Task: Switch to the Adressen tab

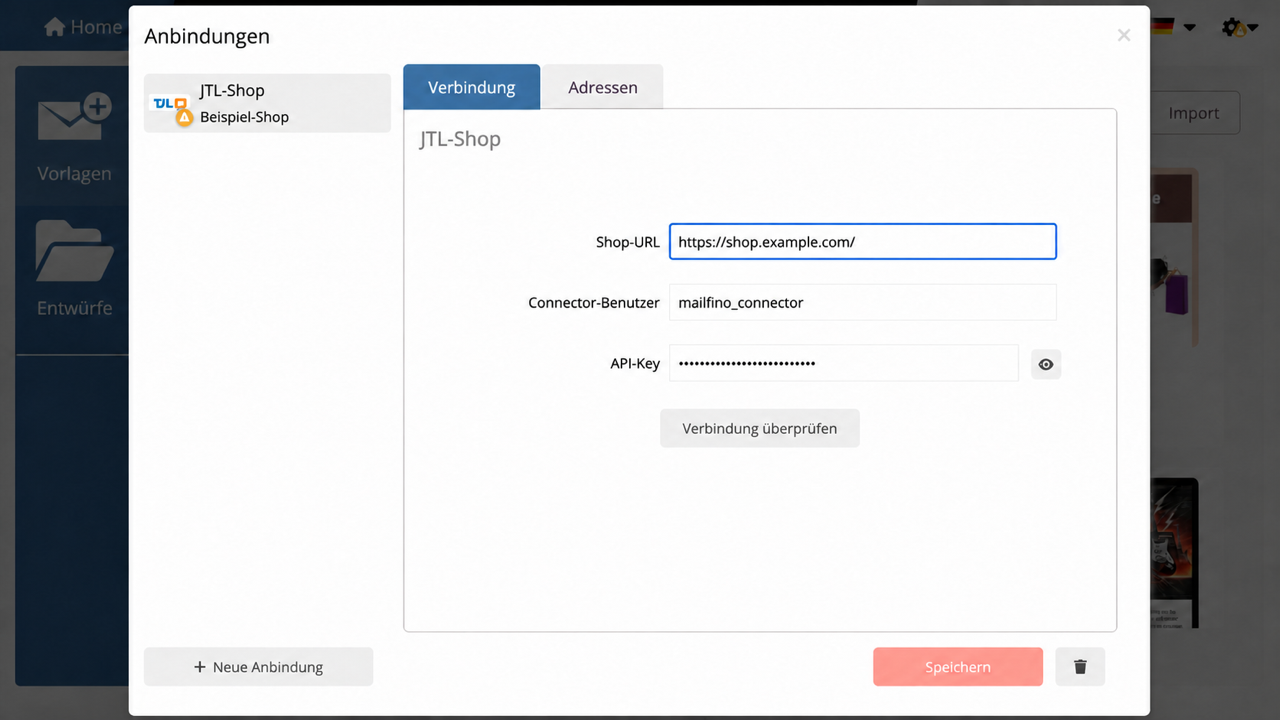Action: tap(603, 87)
